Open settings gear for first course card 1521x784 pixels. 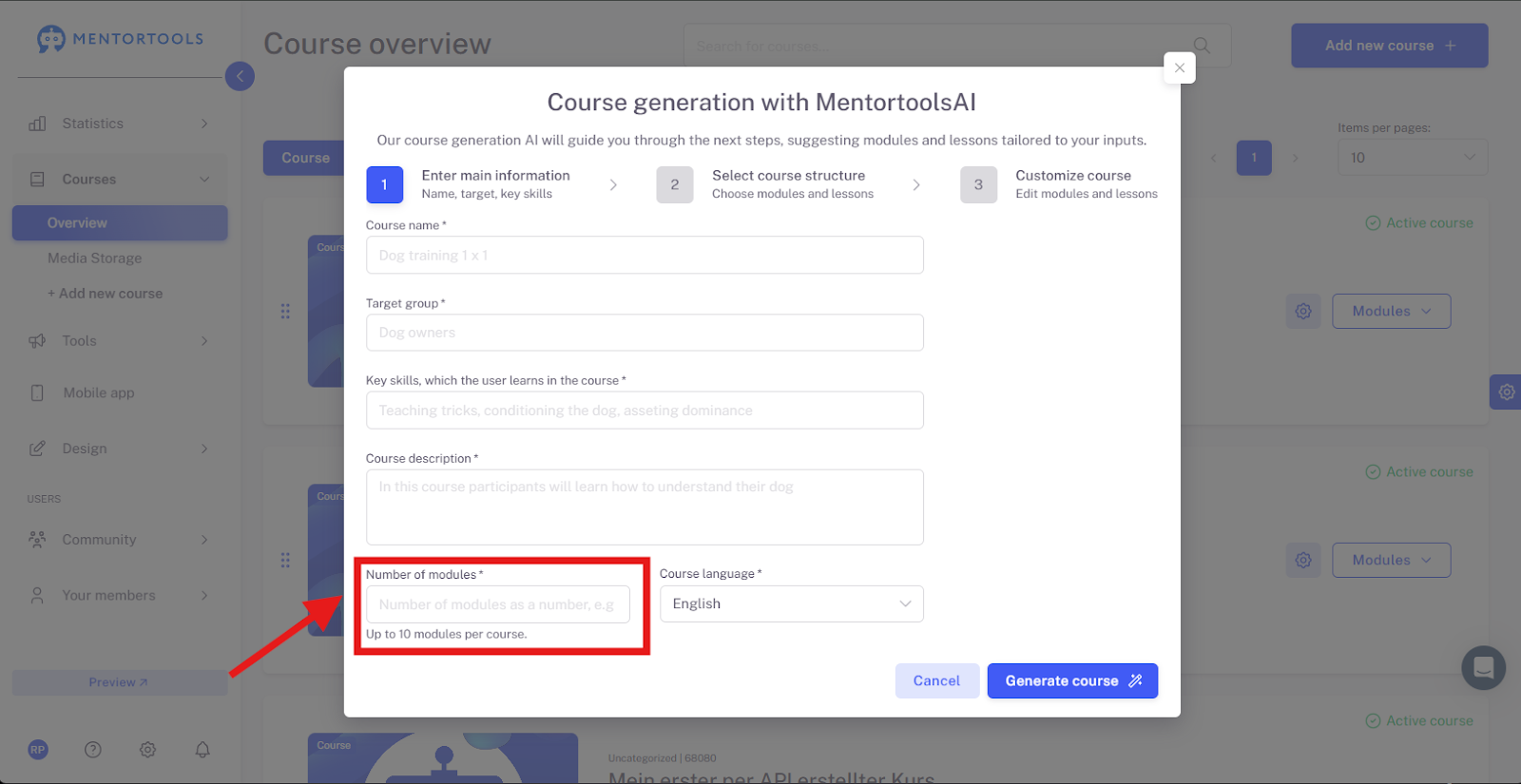click(x=1303, y=311)
